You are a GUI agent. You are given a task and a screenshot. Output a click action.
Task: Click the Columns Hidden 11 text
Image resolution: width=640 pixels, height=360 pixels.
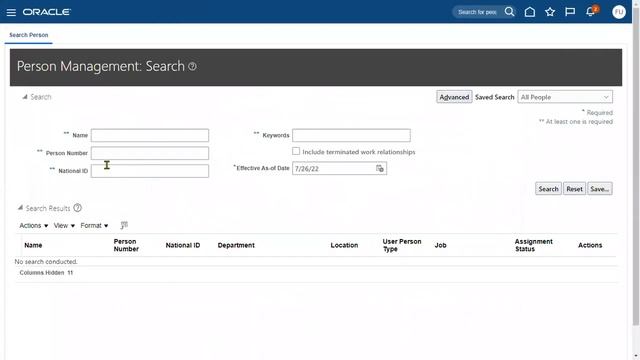(x=46, y=273)
